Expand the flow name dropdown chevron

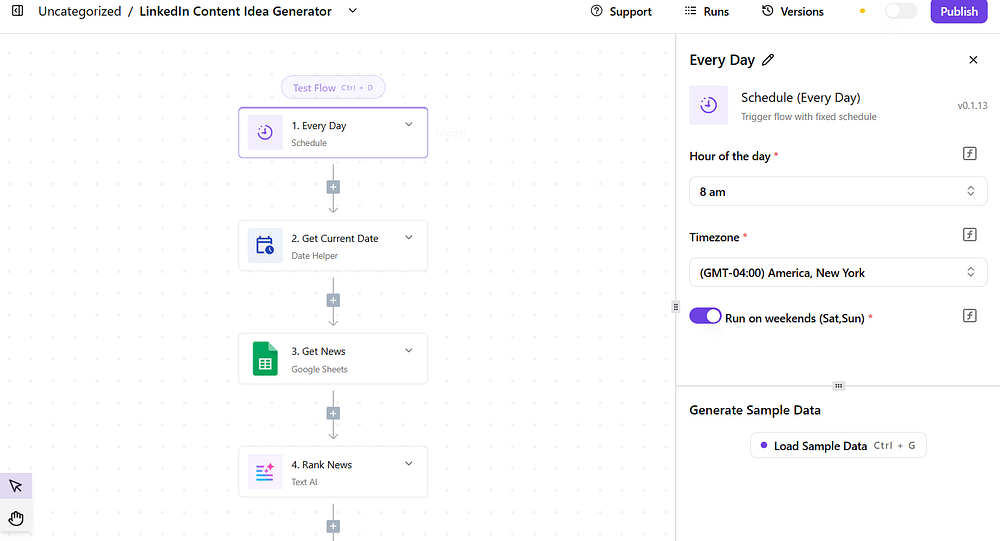coord(352,11)
